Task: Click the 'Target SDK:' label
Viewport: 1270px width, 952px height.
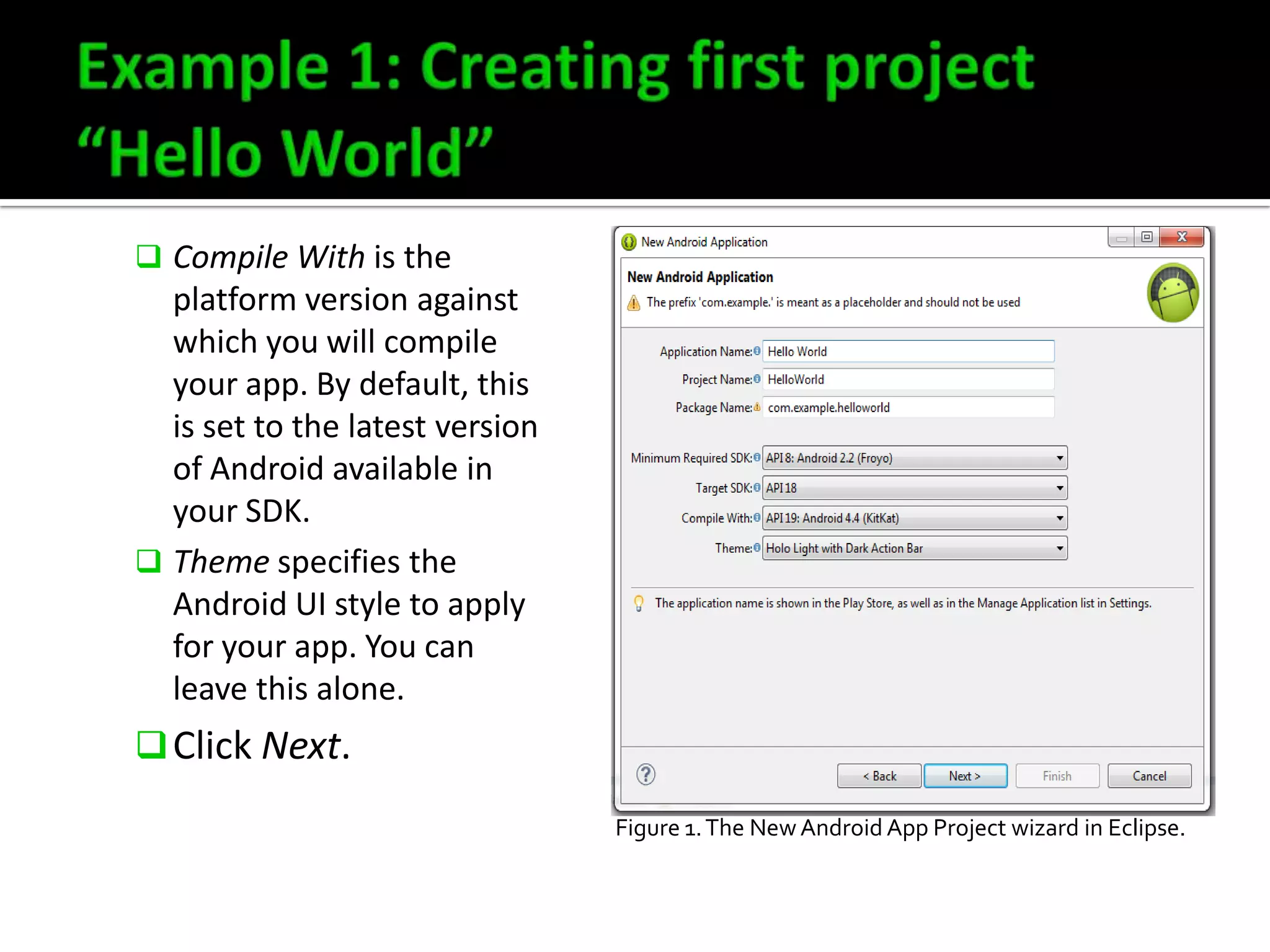Action: click(x=723, y=488)
